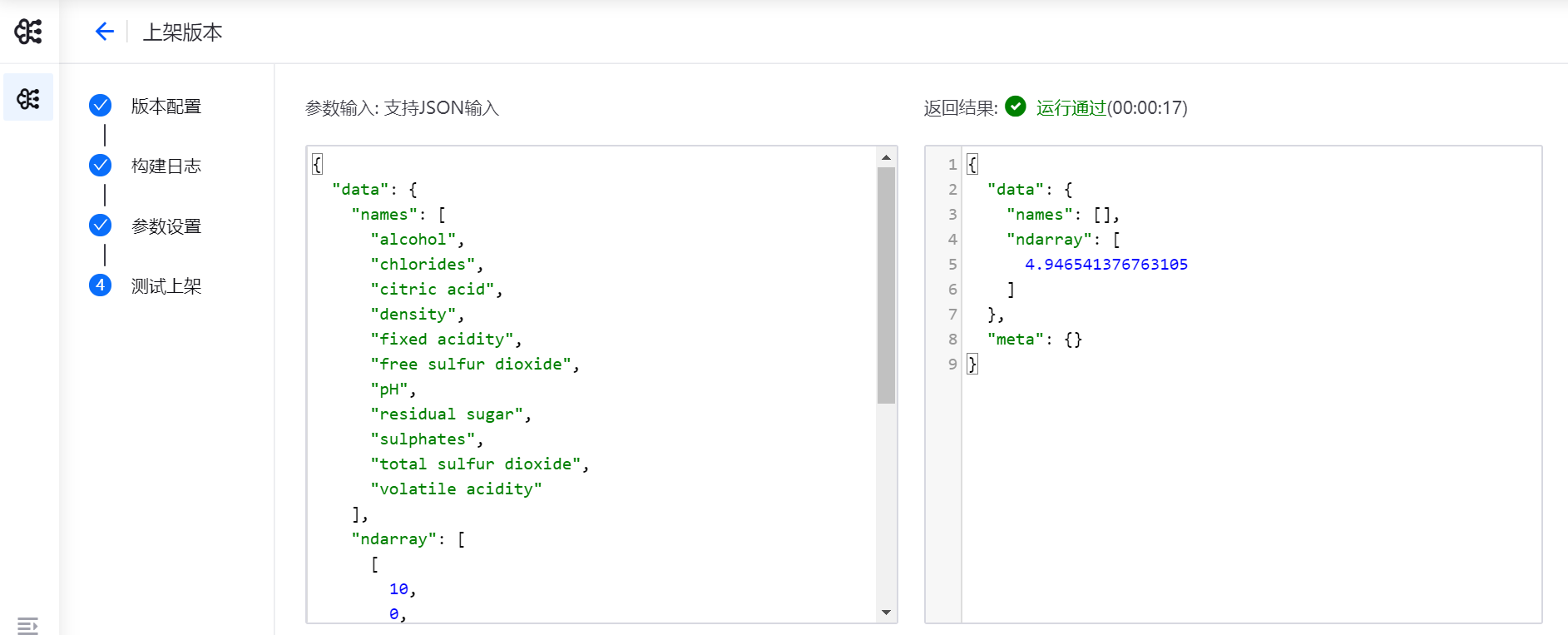Click scroll-up arrow of input editor
Screen dimensions: 1568x635
click(x=886, y=157)
